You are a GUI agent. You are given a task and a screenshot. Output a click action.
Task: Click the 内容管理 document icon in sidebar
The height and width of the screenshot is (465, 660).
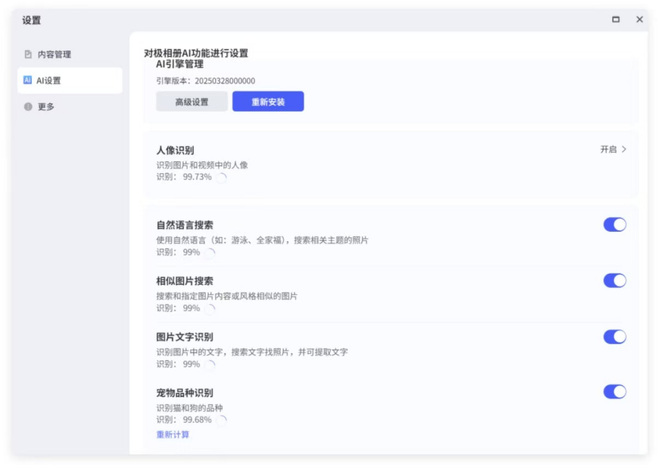[x=28, y=54]
